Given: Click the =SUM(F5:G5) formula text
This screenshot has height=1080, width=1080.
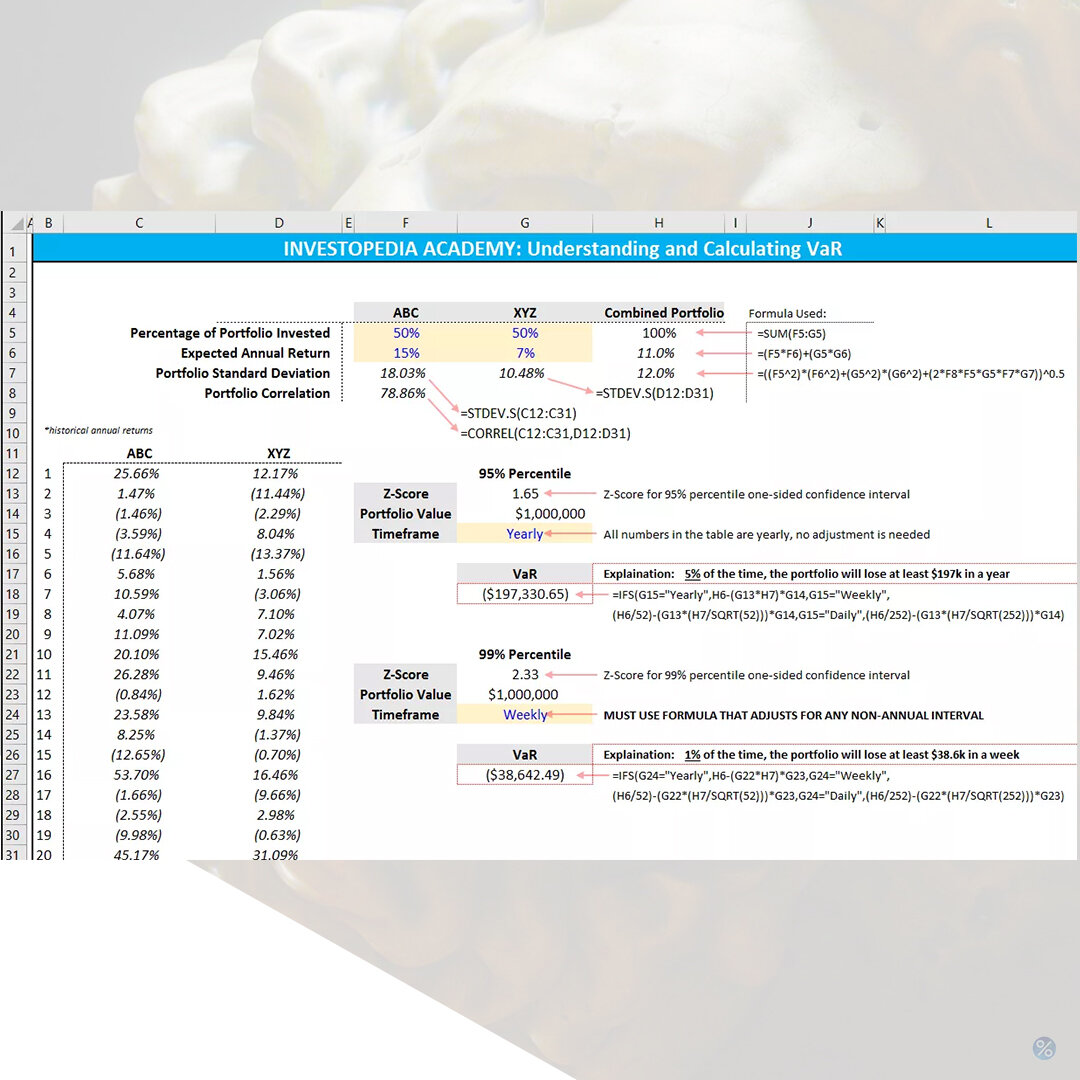Looking at the screenshot, I should tap(791, 334).
